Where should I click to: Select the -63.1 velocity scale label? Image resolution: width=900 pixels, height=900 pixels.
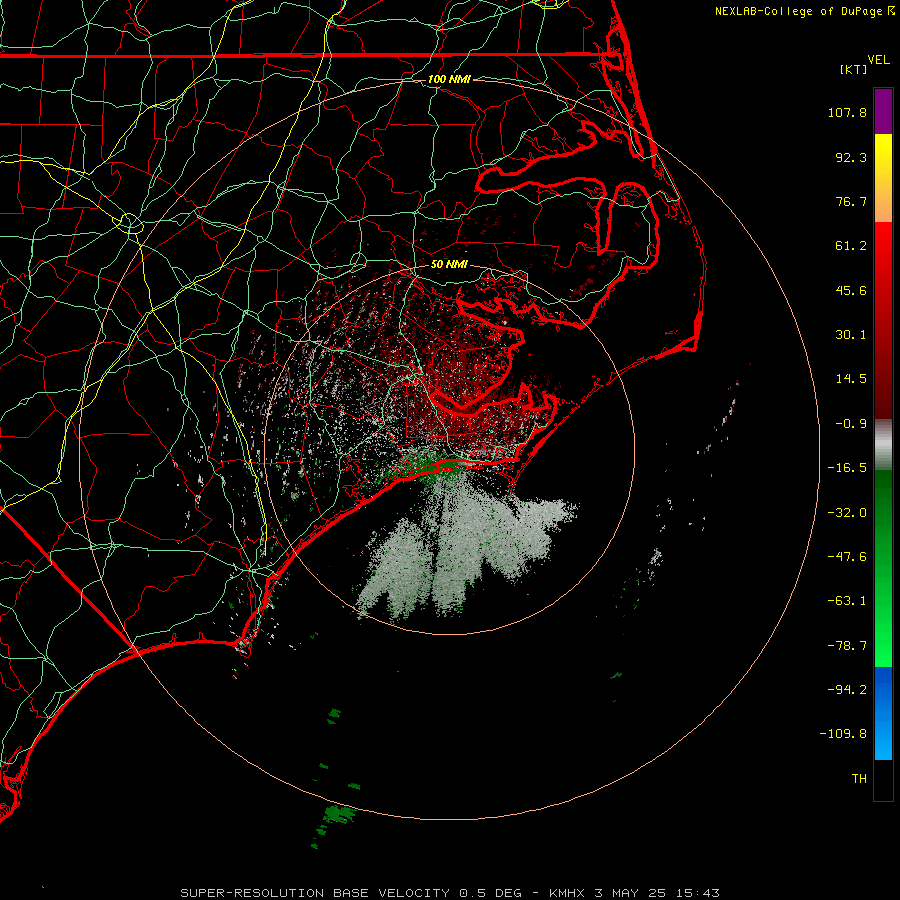point(847,601)
